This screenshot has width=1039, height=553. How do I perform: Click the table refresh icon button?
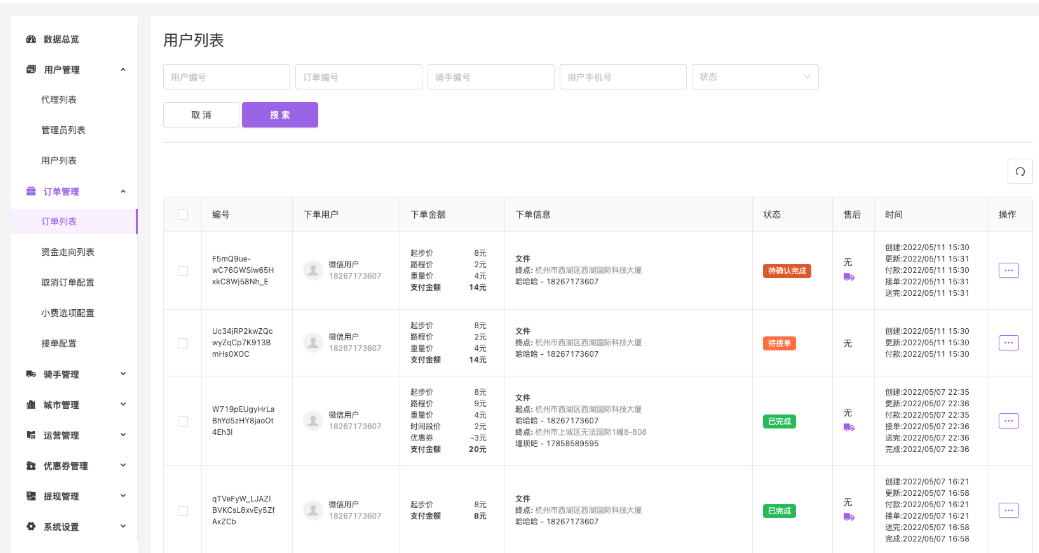coord(1020,172)
